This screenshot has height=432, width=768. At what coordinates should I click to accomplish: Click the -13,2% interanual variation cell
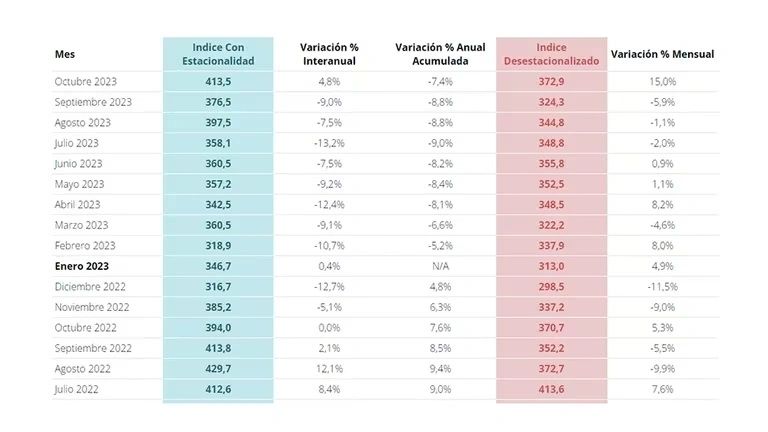(329, 143)
